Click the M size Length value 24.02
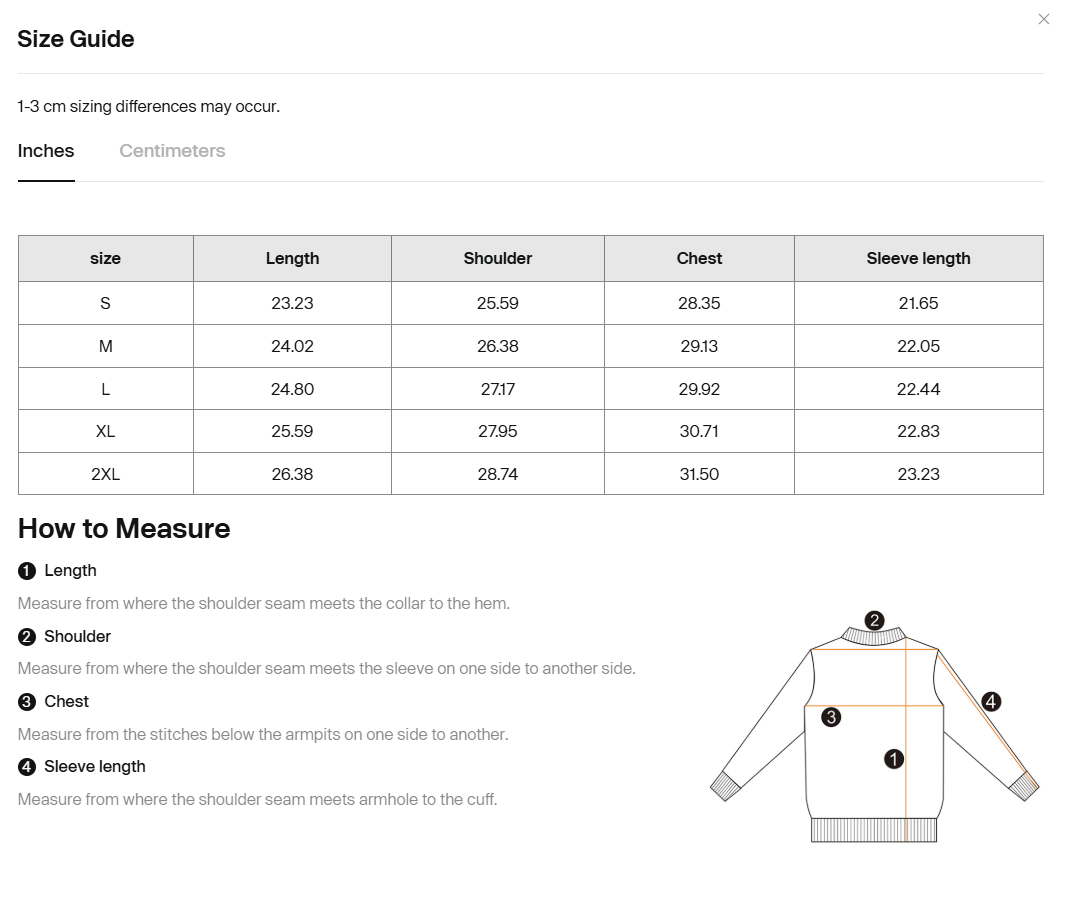The width and height of the screenshot is (1066, 913). point(292,347)
